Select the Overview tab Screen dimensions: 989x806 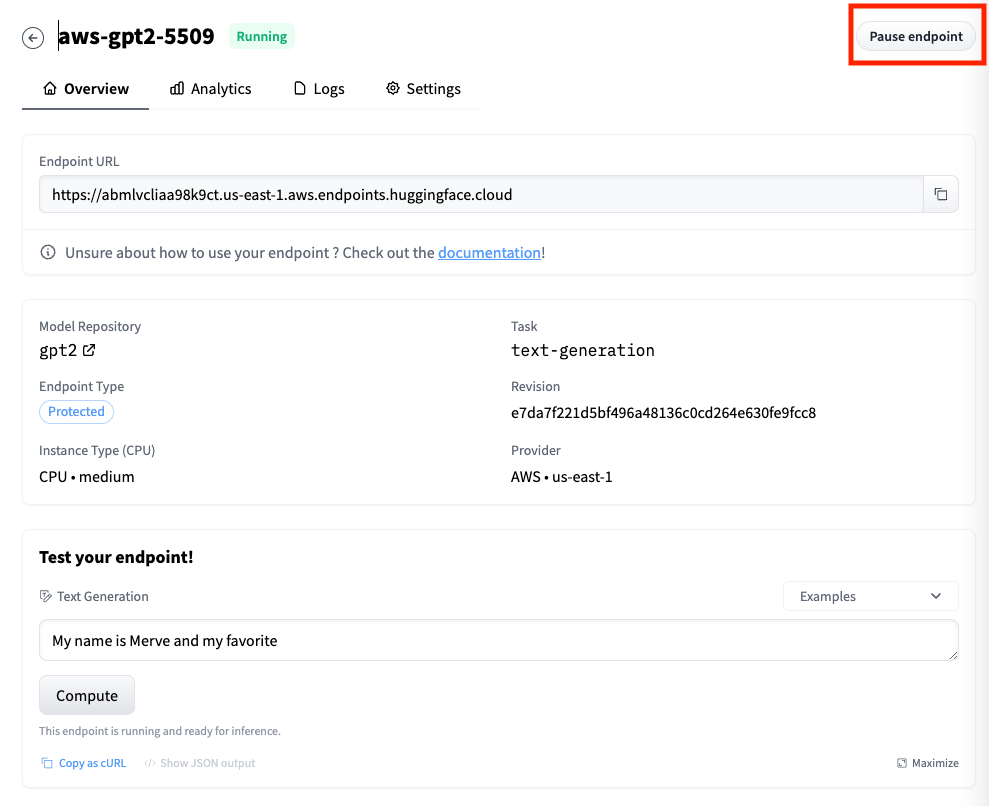pyautogui.click(x=86, y=89)
